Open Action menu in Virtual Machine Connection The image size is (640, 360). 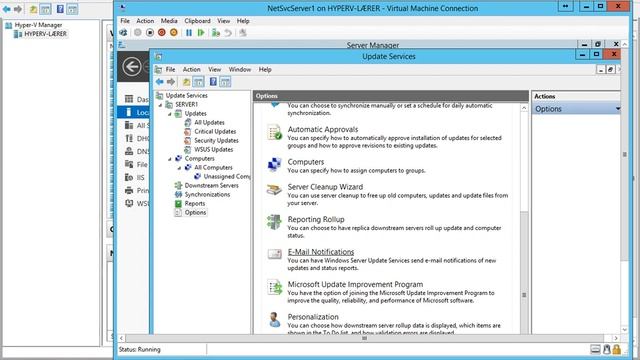coord(145,21)
